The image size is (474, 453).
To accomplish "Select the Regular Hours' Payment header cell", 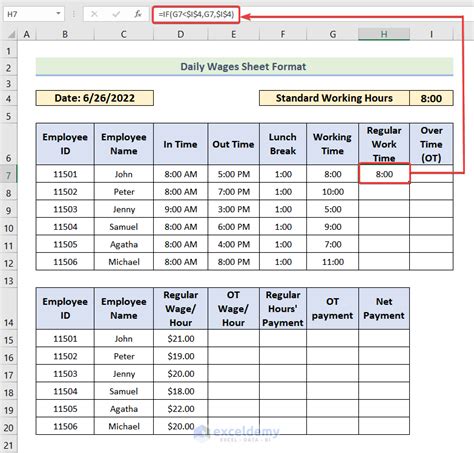I will pos(283,309).
